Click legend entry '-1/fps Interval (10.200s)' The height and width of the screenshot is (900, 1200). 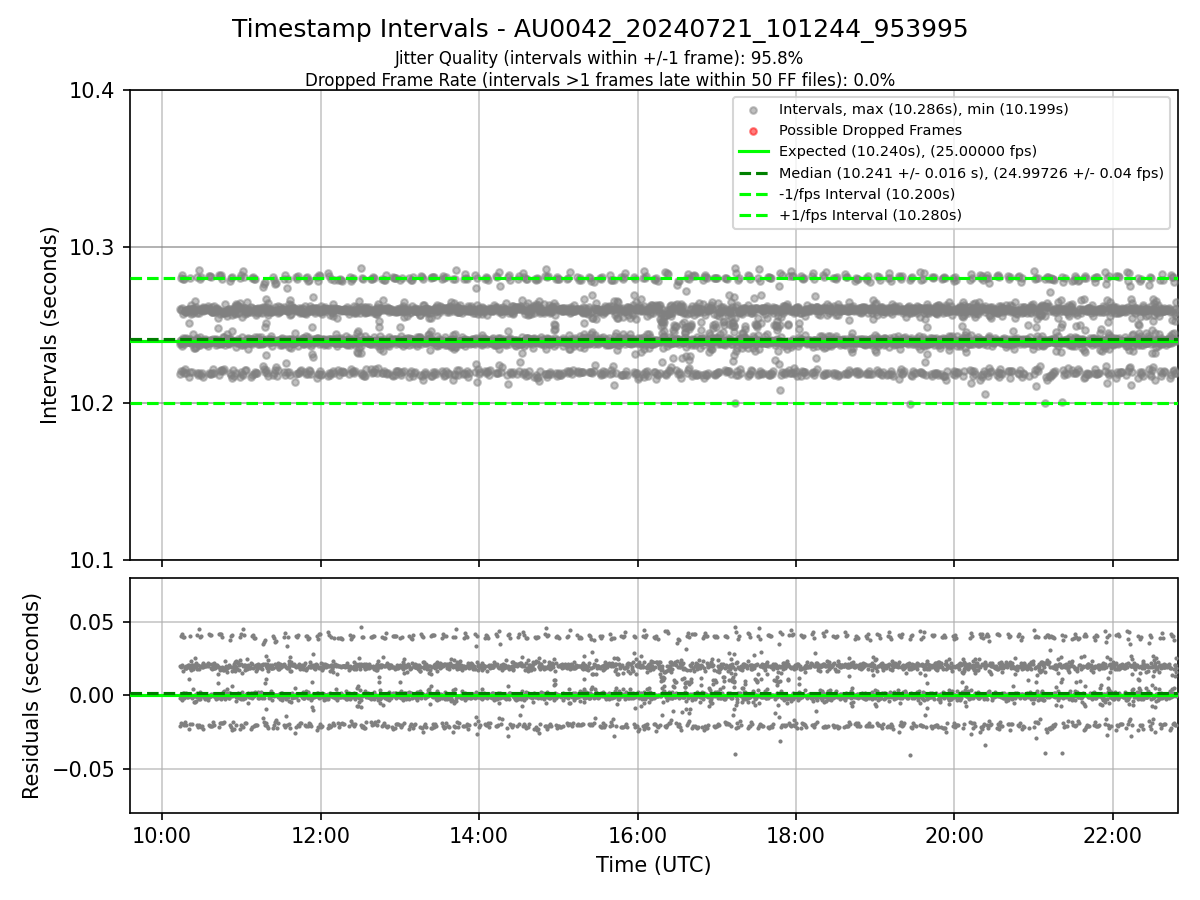pos(867,193)
